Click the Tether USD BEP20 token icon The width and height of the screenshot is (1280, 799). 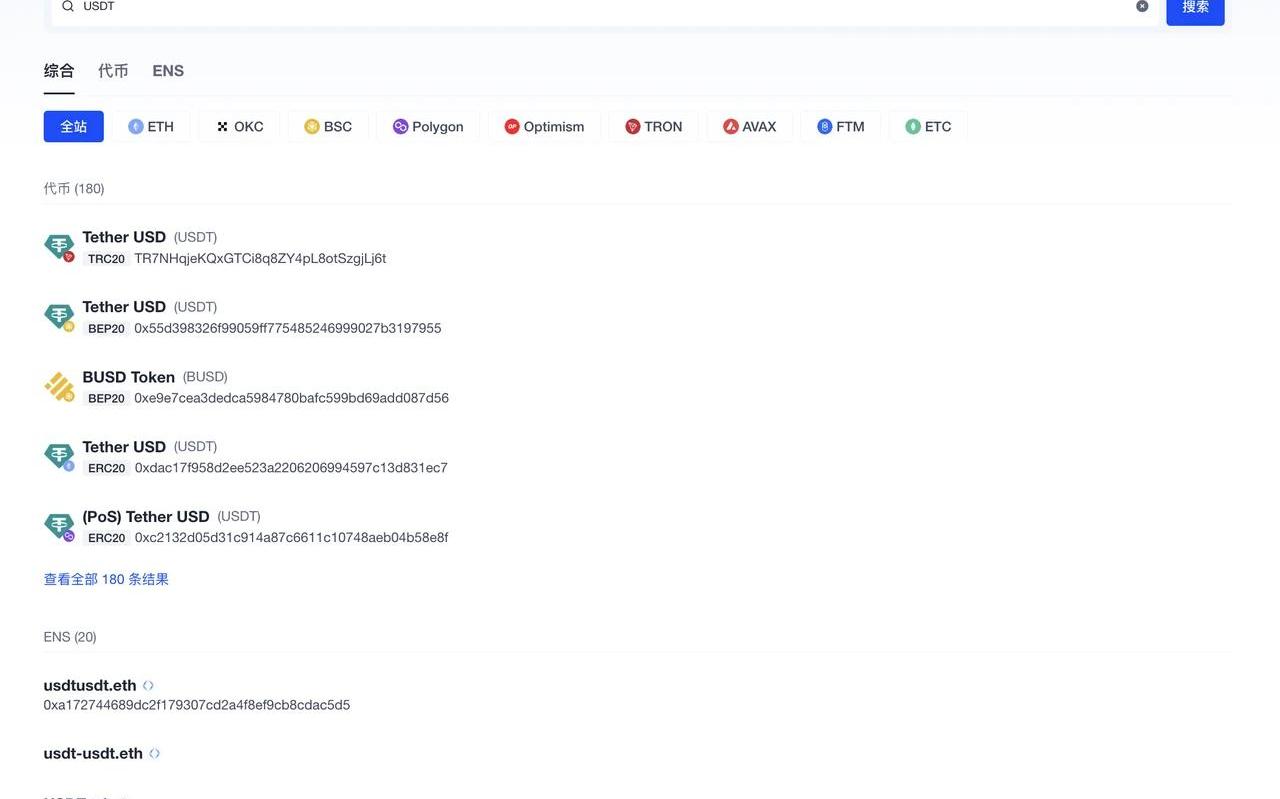pyautogui.click(x=59, y=317)
